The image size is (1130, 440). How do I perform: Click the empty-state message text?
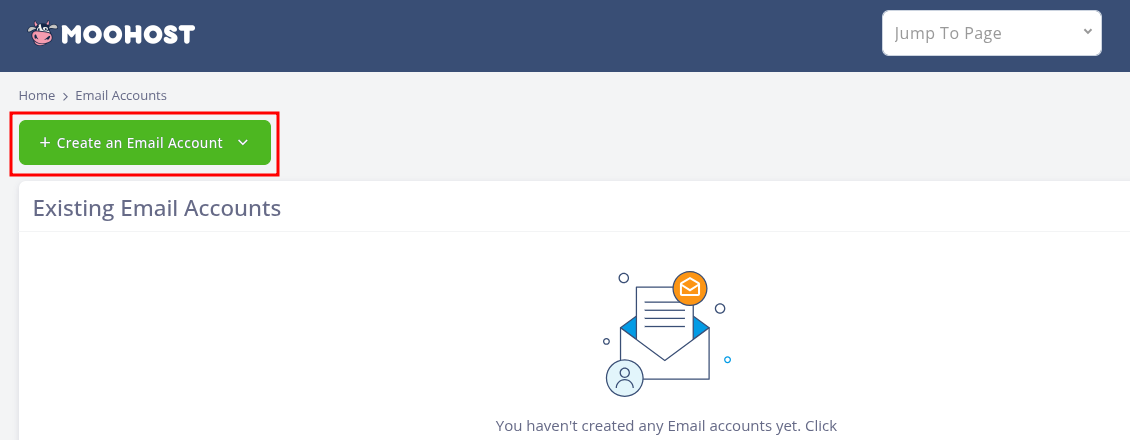click(x=666, y=426)
